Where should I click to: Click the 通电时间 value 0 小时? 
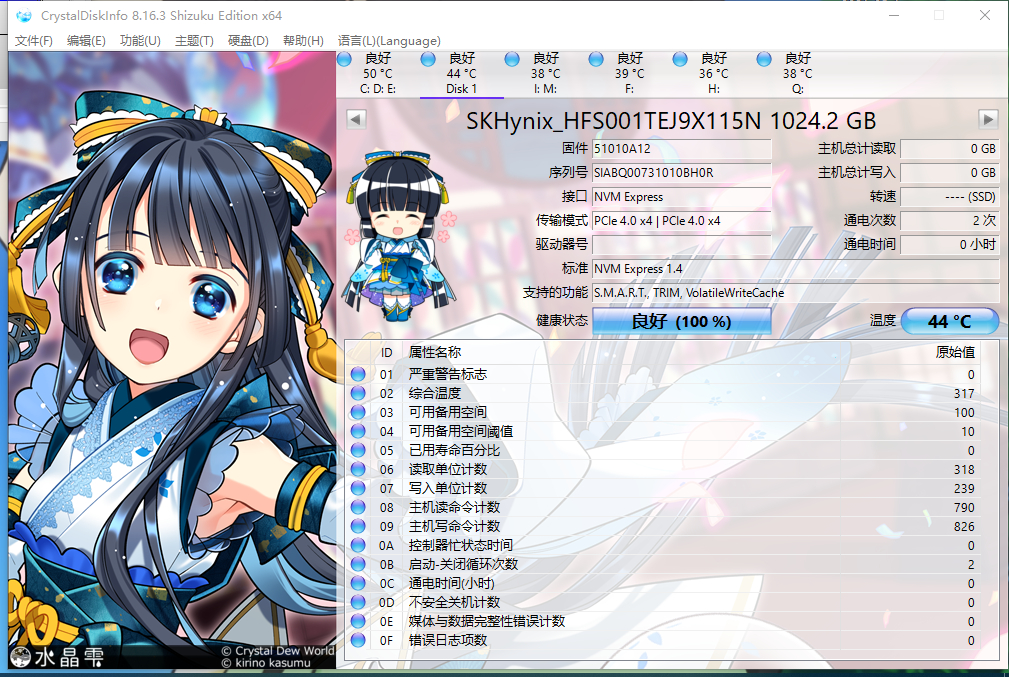[x=950, y=245]
